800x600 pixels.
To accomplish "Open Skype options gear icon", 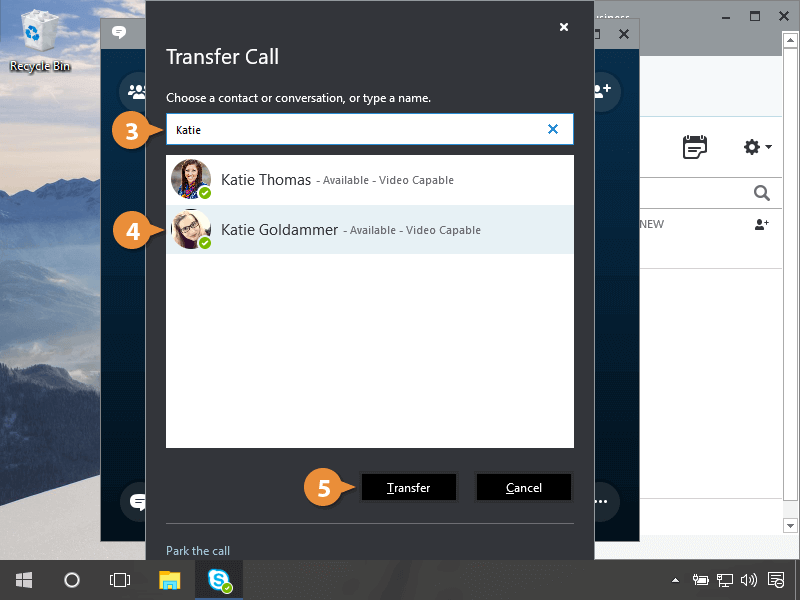I will point(751,147).
